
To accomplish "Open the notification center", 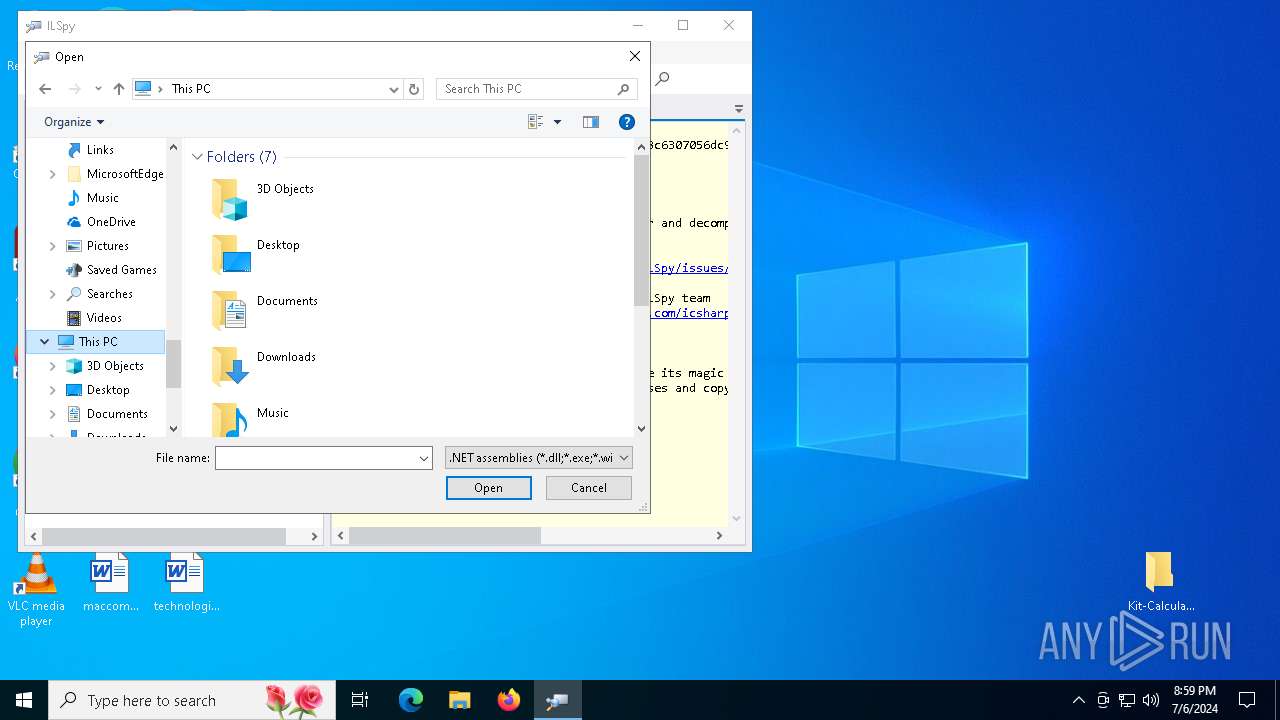I will click(x=1247, y=700).
